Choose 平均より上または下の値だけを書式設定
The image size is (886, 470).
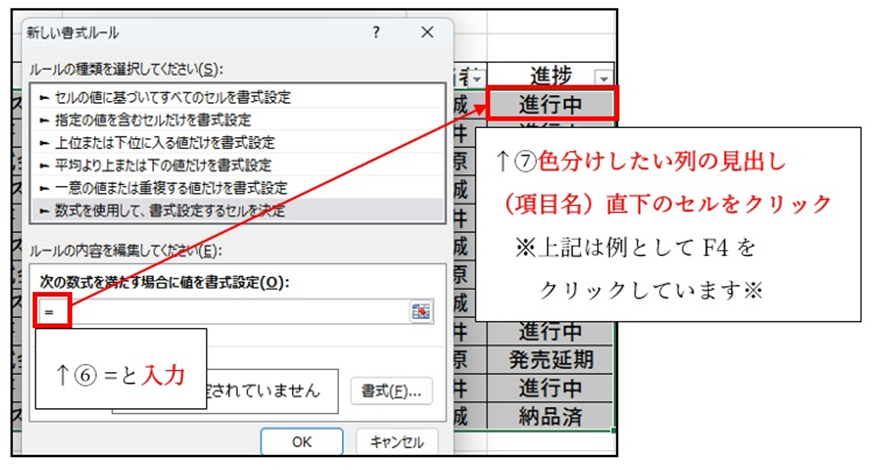(x=160, y=164)
